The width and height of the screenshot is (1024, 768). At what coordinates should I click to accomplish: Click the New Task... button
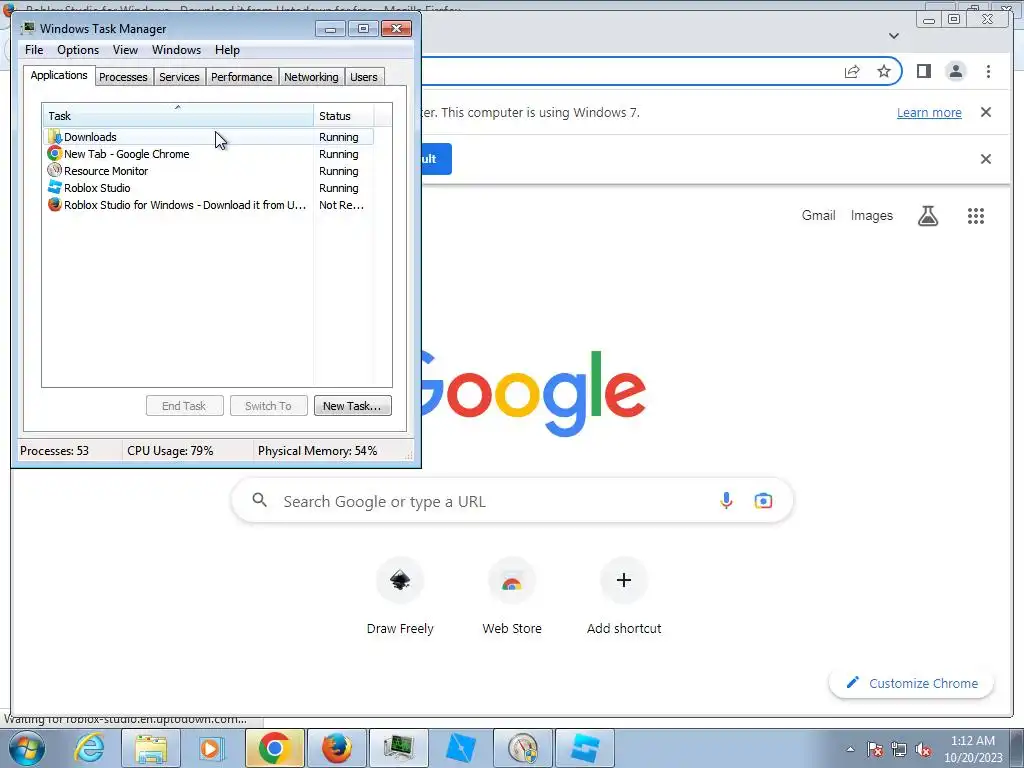point(353,406)
